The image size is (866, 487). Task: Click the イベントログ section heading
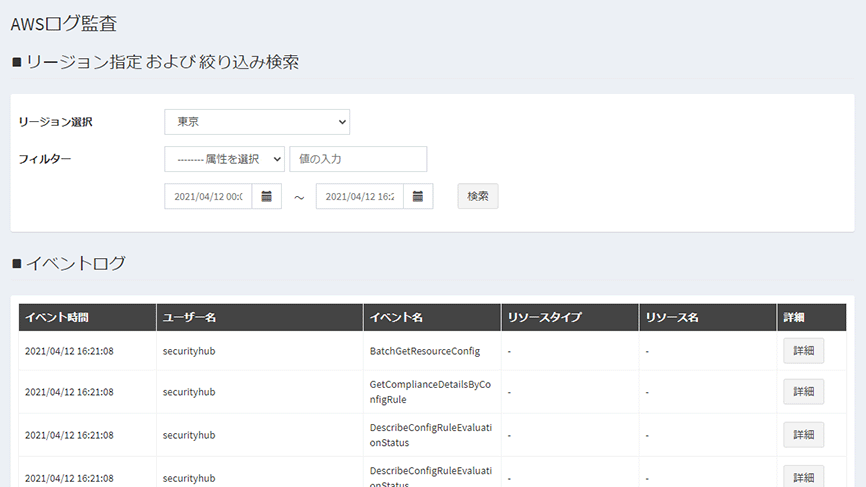[x=76, y=263]
